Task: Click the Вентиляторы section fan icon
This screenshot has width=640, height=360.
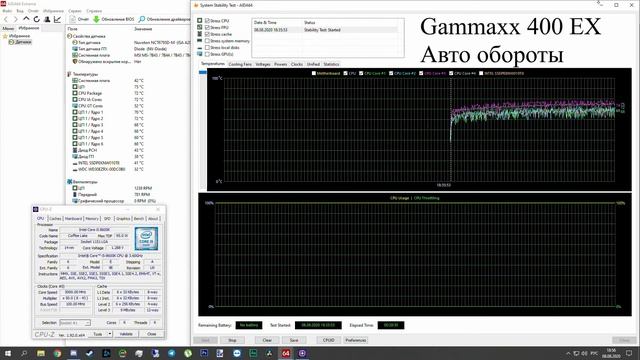Action: point(69,182)
